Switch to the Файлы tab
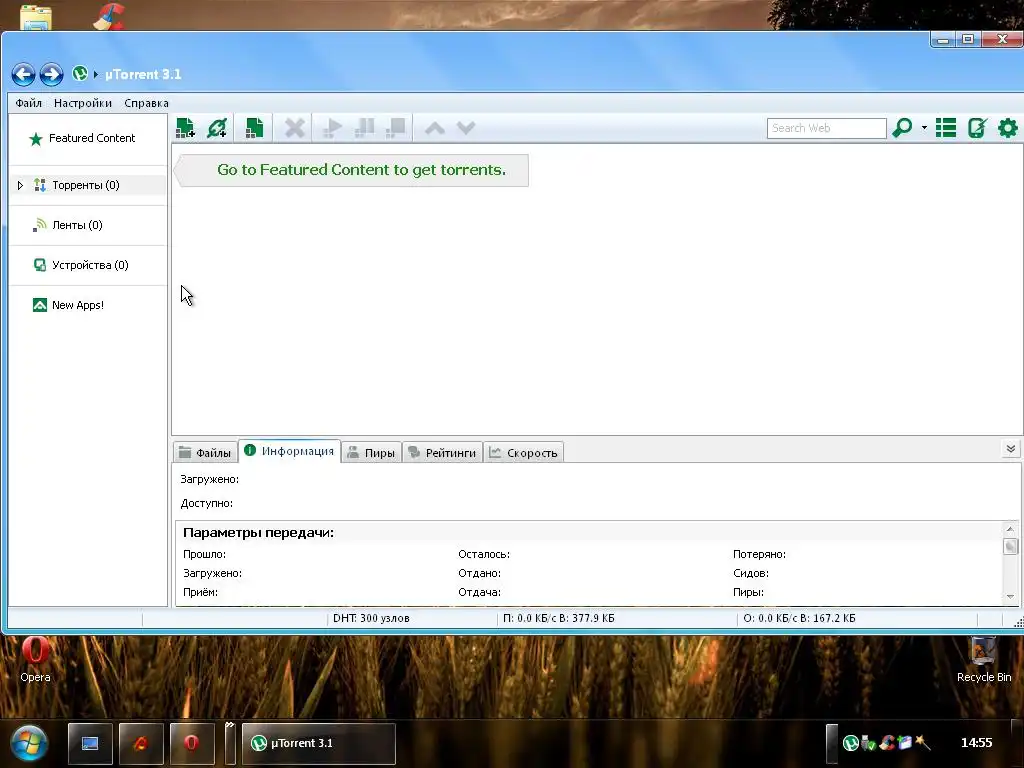Viewport: 1024px width, 768px height. [204, 453]
